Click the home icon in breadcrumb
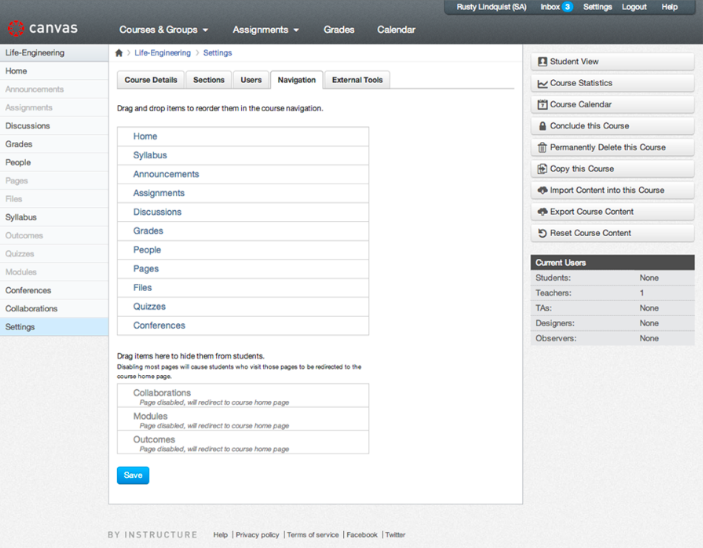The width and height of the screenshot is (703, 548). click(119, 53)
